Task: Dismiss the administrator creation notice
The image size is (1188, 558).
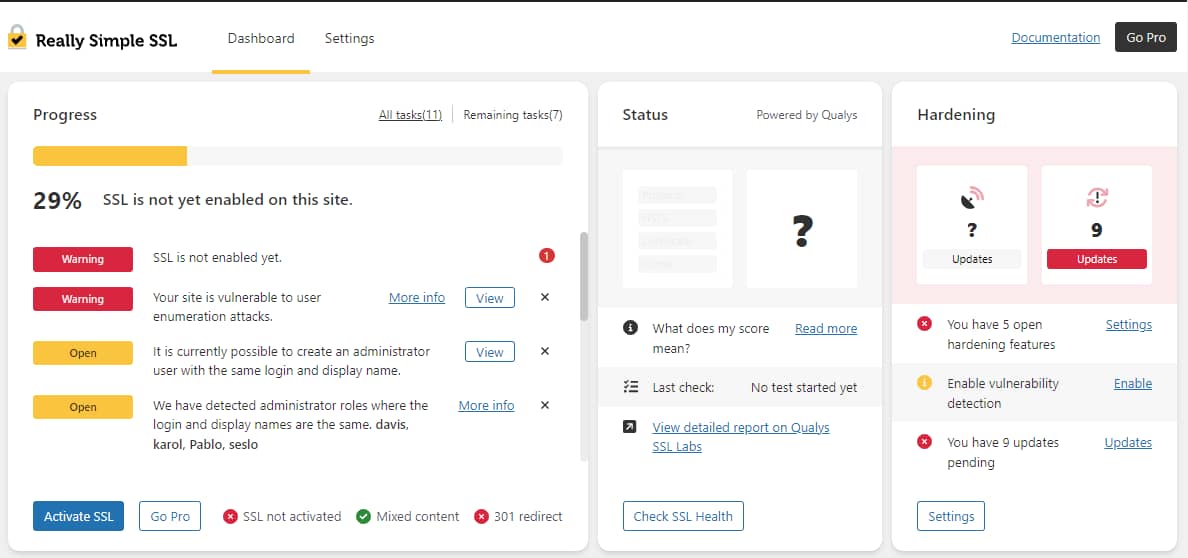Action: [545, 351]
